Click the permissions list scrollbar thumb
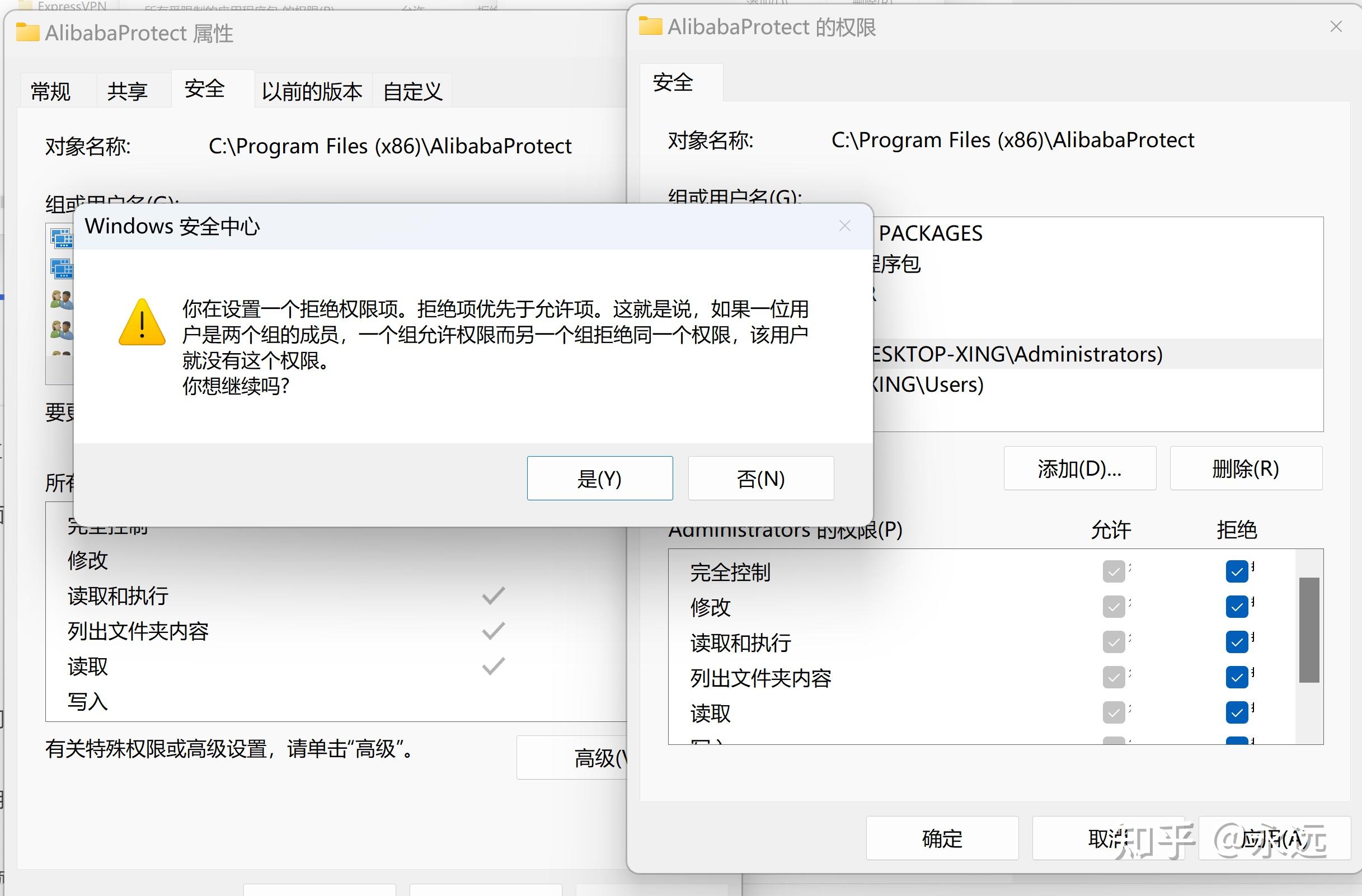Image resolution: width=1362 pixels, height=896 pixels. coord(1309,630)
